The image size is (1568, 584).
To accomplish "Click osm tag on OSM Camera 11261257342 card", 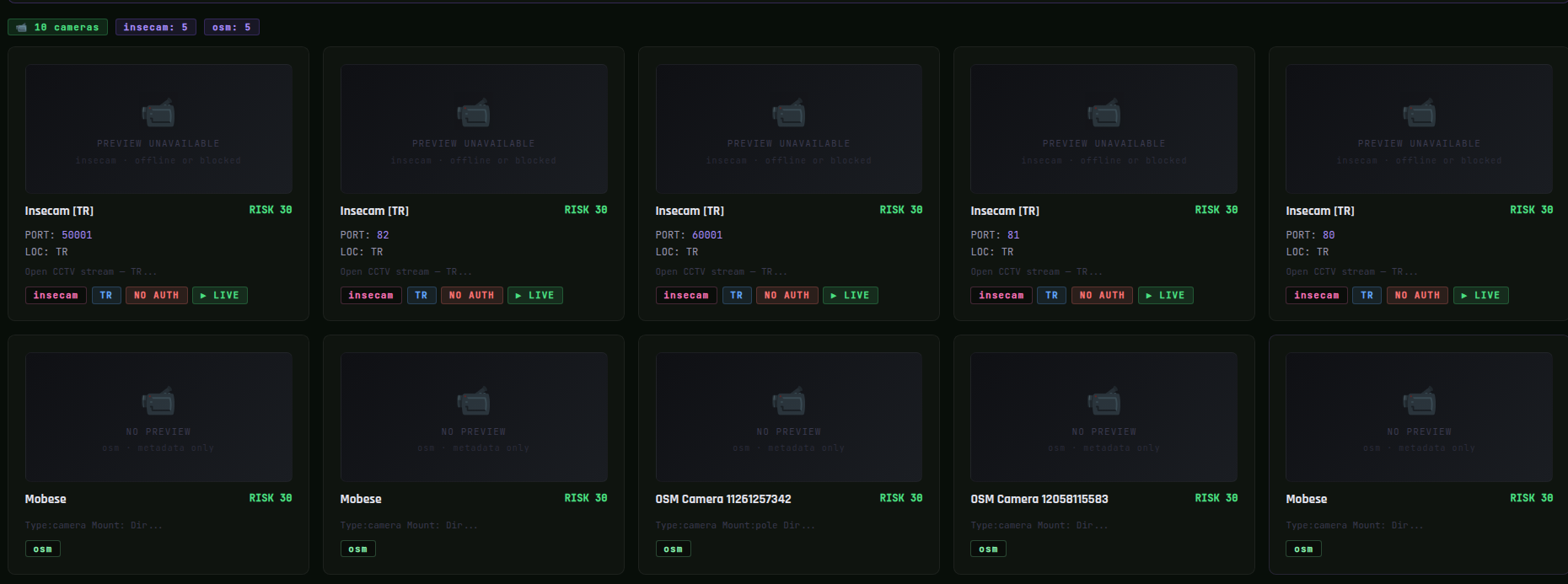I will click(x=674, y=549).
